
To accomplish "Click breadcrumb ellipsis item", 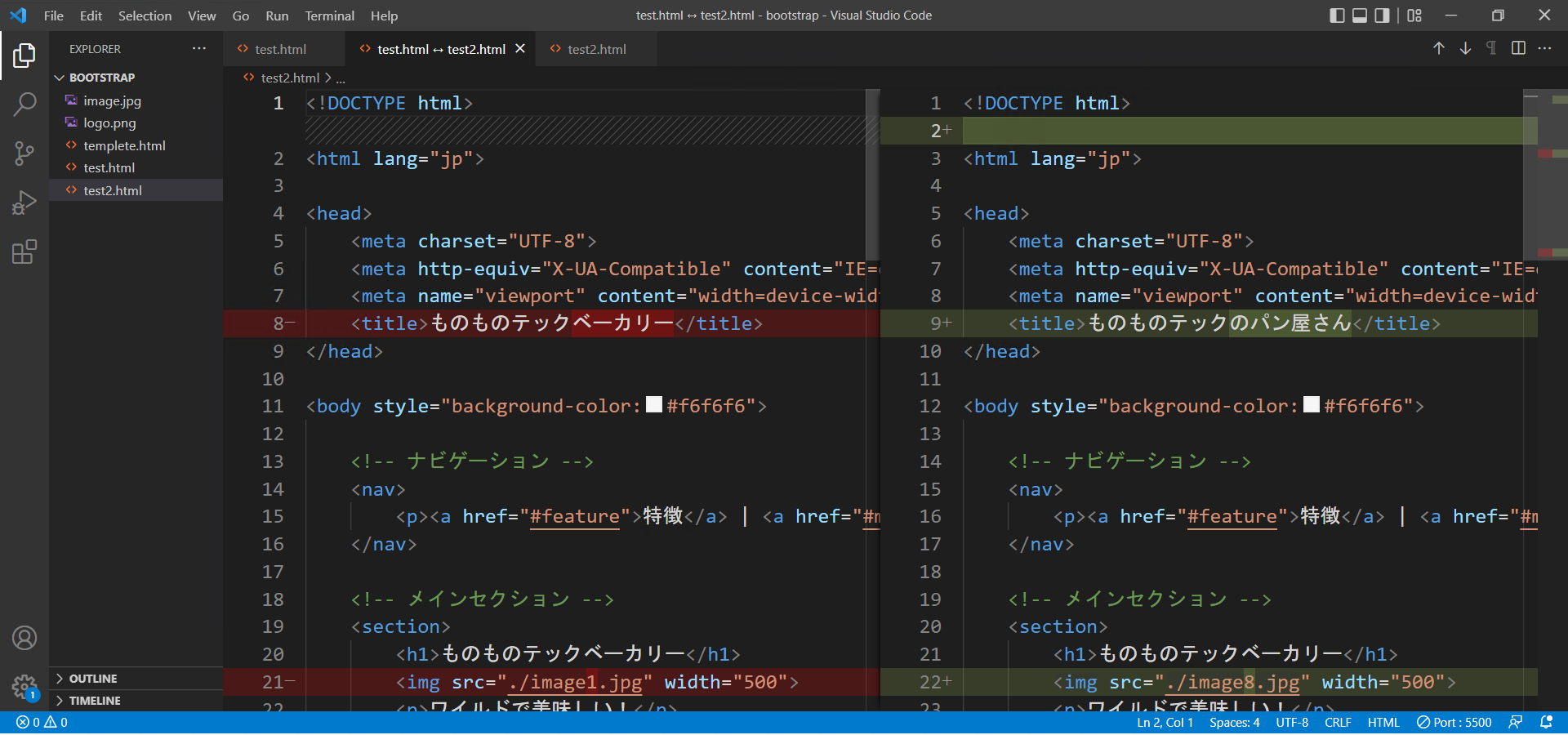I will click(341, 78).
